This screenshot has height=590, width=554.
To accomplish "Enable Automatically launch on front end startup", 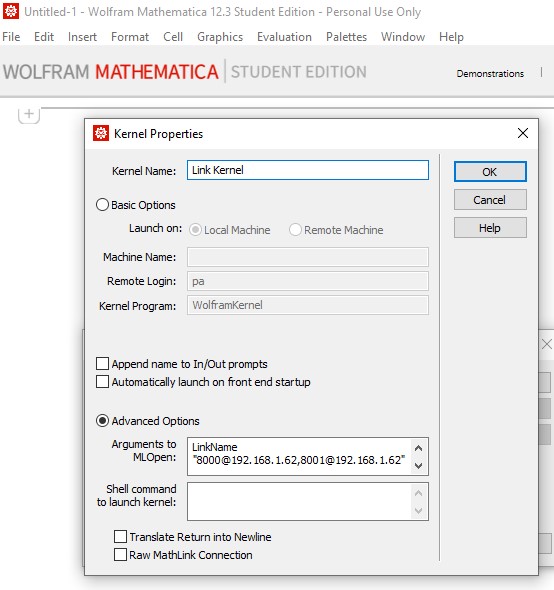I will tap(102, 382).
